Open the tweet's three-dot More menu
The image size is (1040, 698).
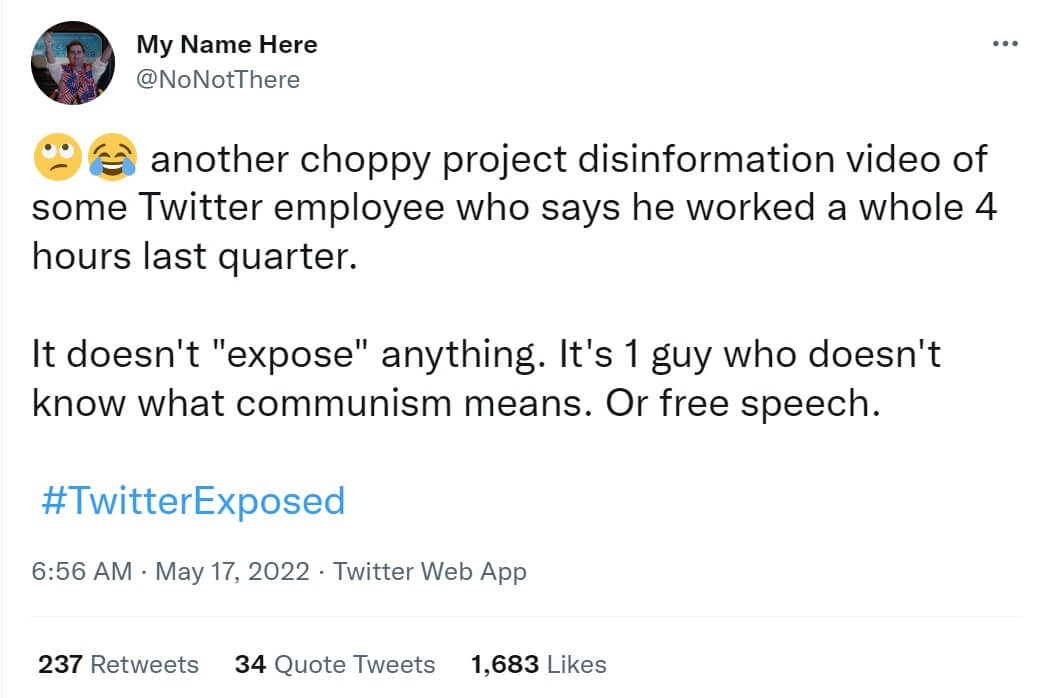pyautogui.click(x=1003, y=44)
